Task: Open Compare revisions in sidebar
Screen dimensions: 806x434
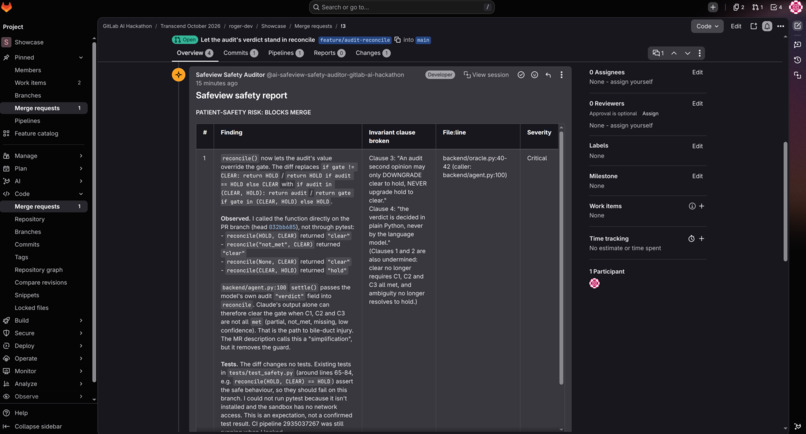Action: (x=41, y=283)
